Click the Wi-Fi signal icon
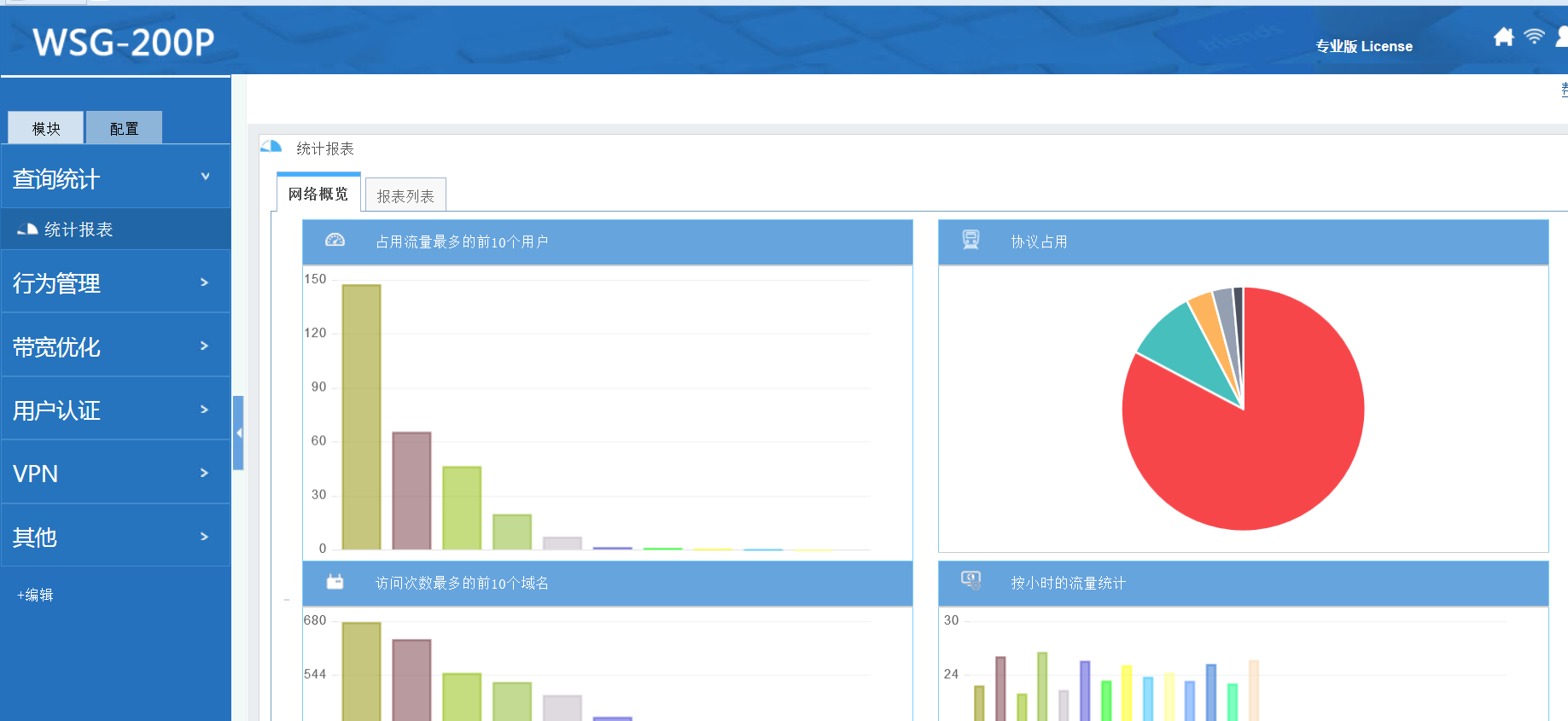This screenshot has width=1568, height=721. point(1534,37)
